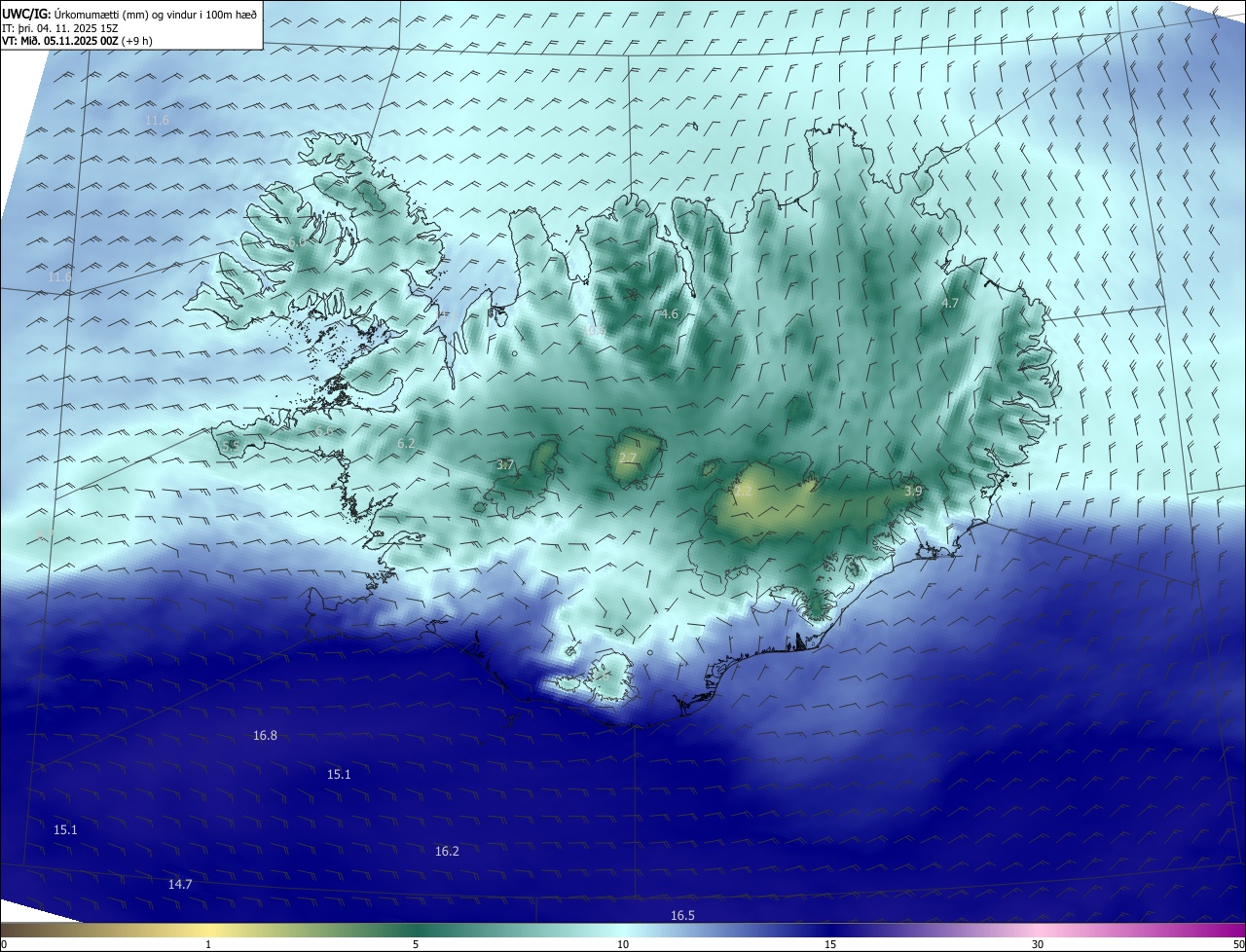This screenshot has width=1246, height=952.
Task: Click the 16.2 value over the ocean
Action: [447, 852]
